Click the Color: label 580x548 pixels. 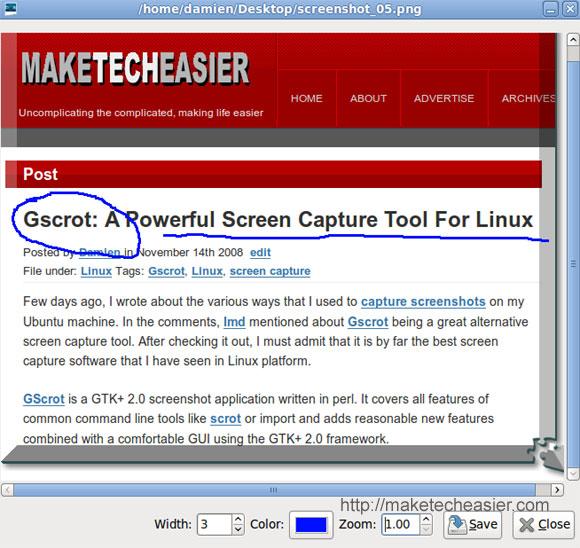point(267,524)
